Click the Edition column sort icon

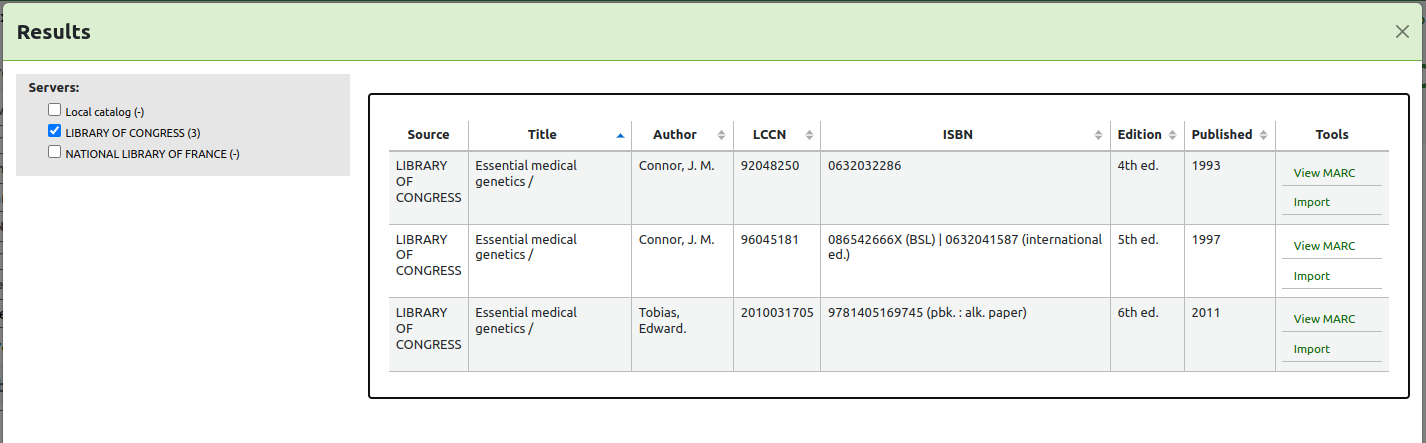tap(1171, 135)
